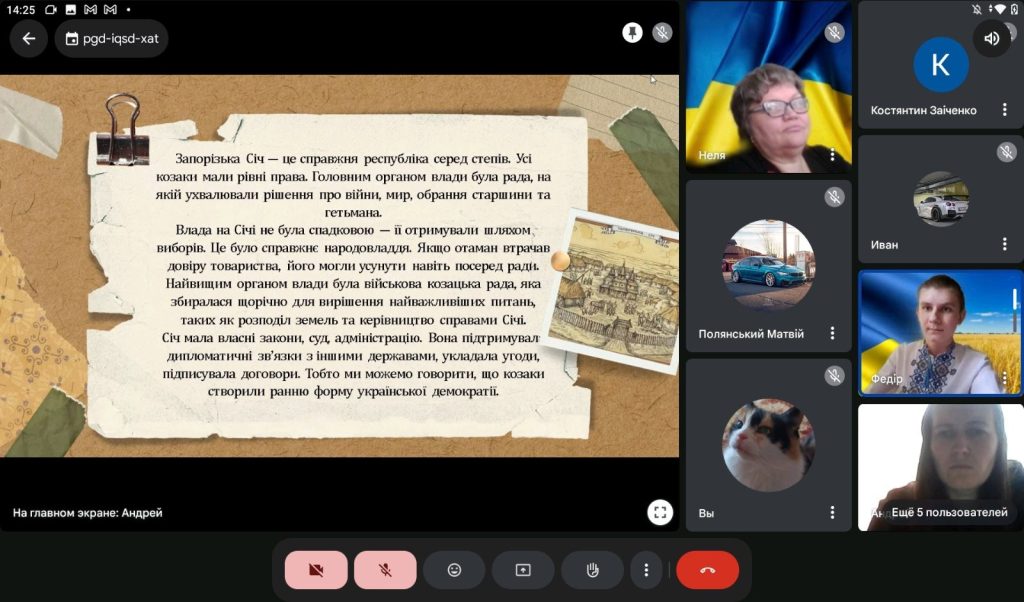
Task: Open options menu on Иван's tile
Action: [1005, 244]
